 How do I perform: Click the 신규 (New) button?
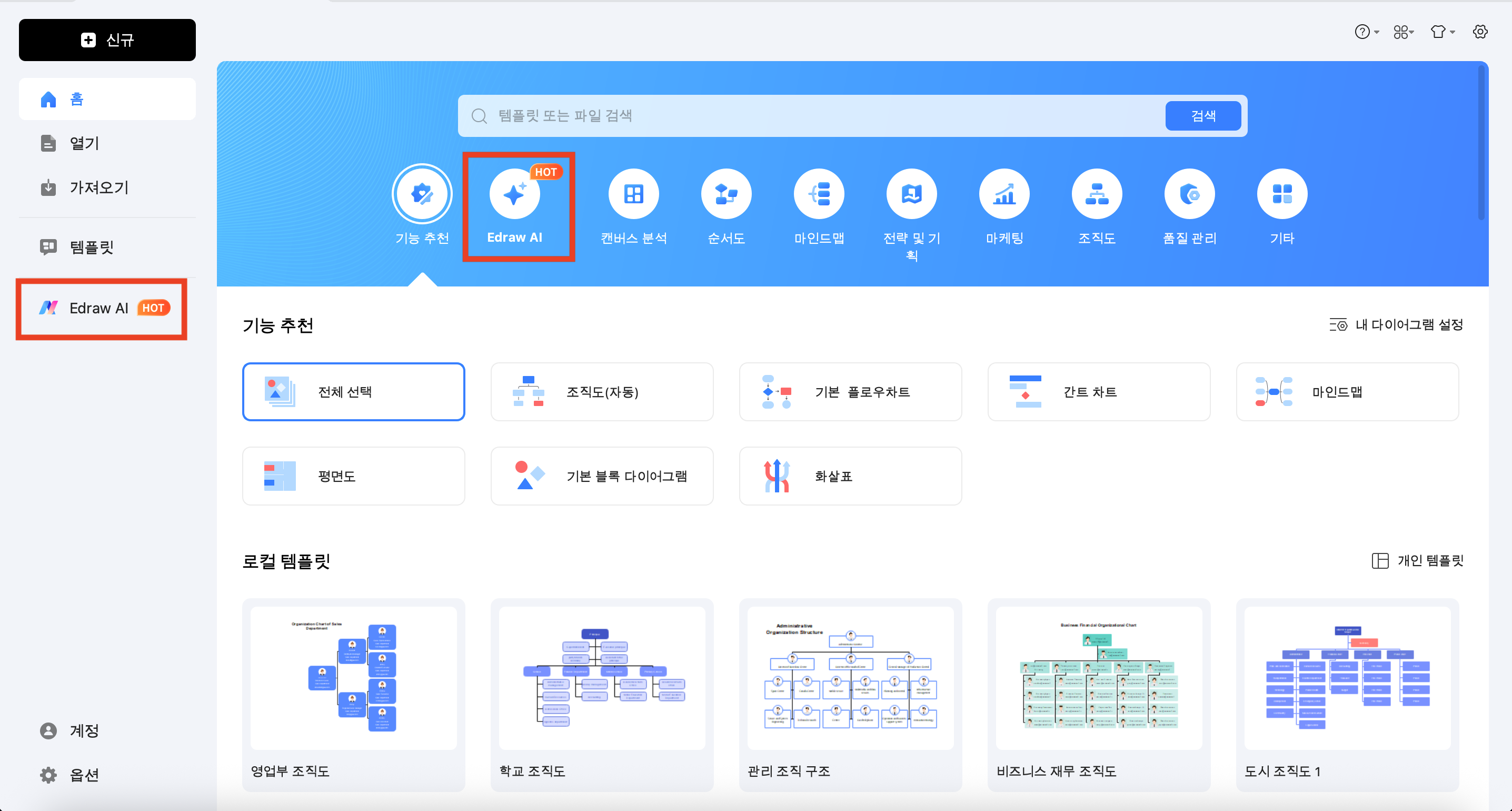(107, 40)
